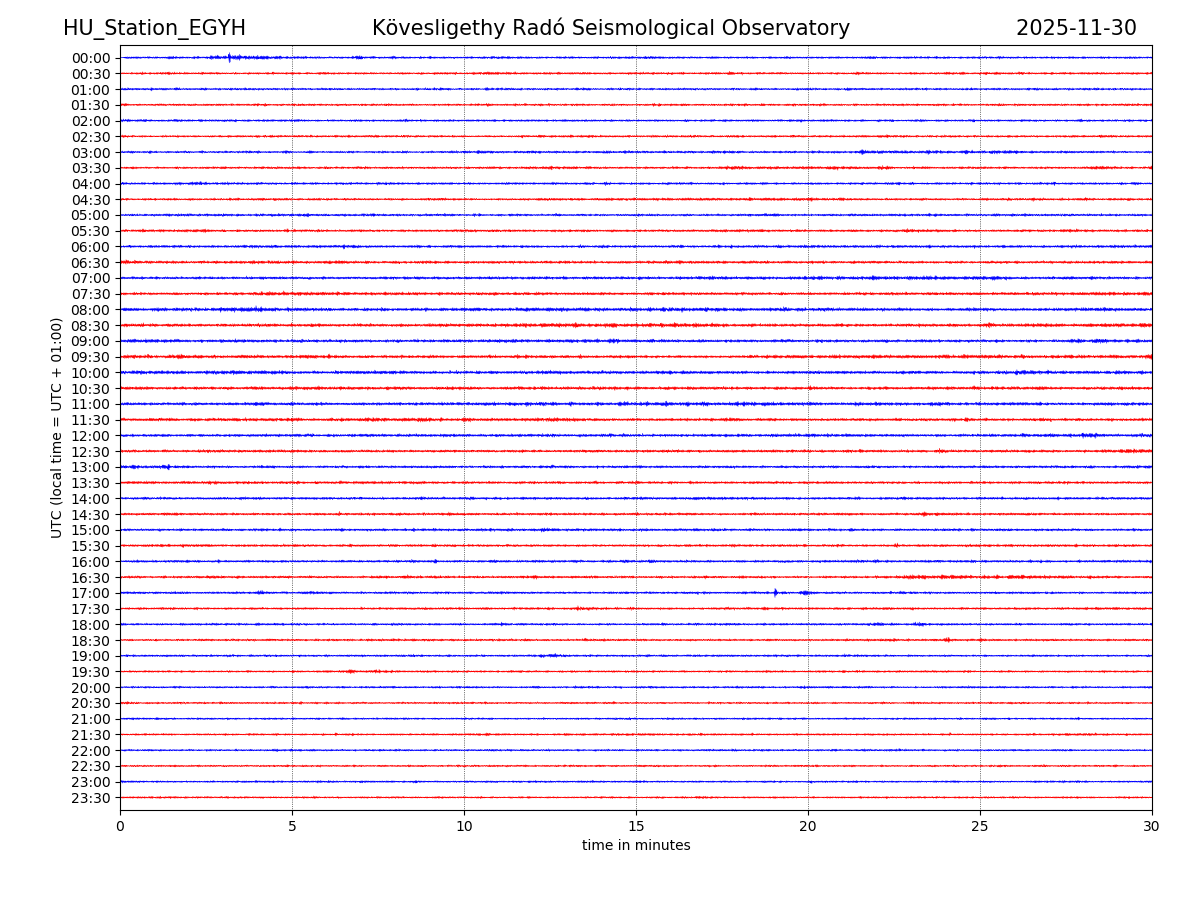
Task: Click the spike on the 00:00 trace
Action: [229, 57]
